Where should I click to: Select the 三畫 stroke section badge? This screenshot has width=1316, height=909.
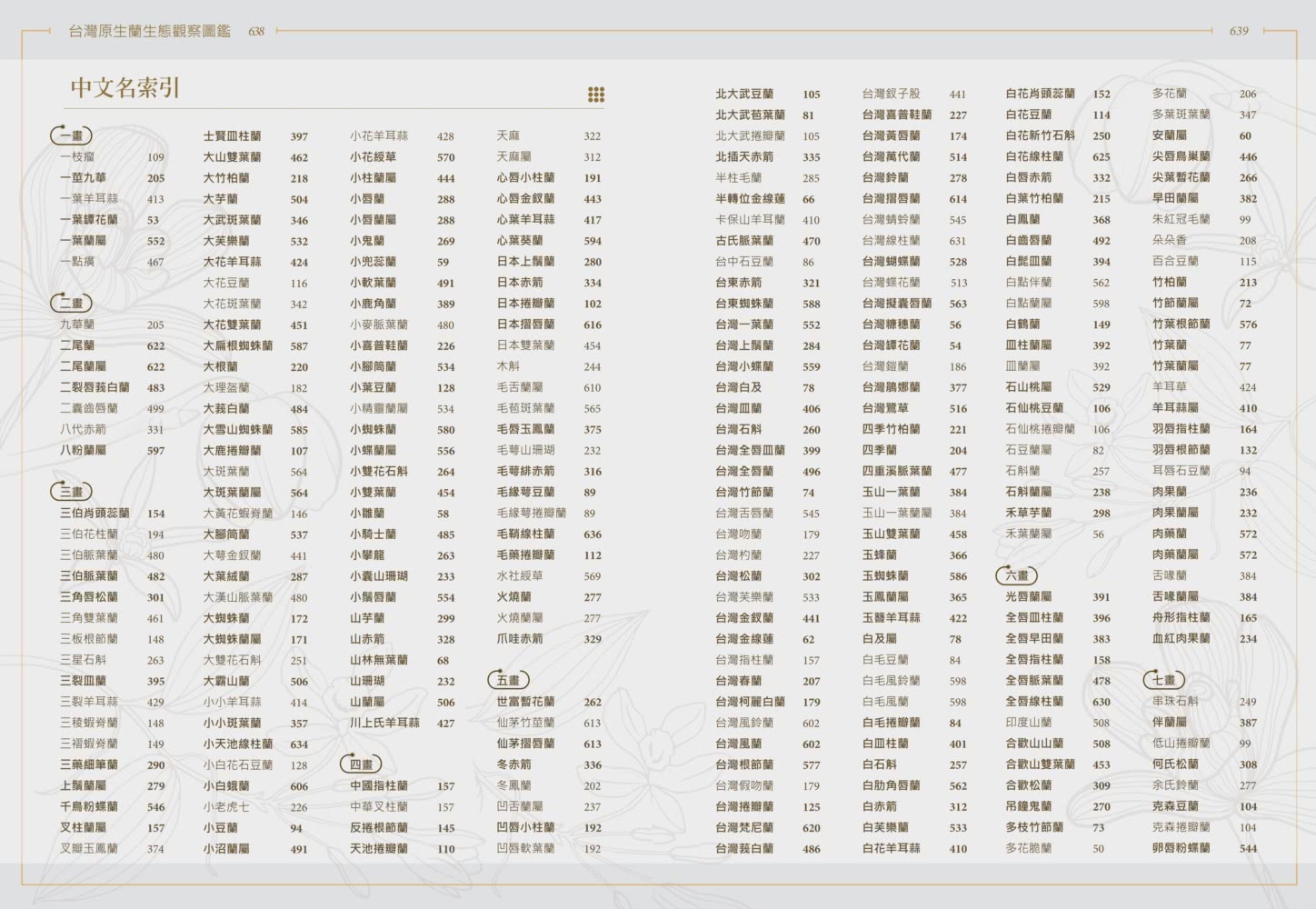[71, 492]
